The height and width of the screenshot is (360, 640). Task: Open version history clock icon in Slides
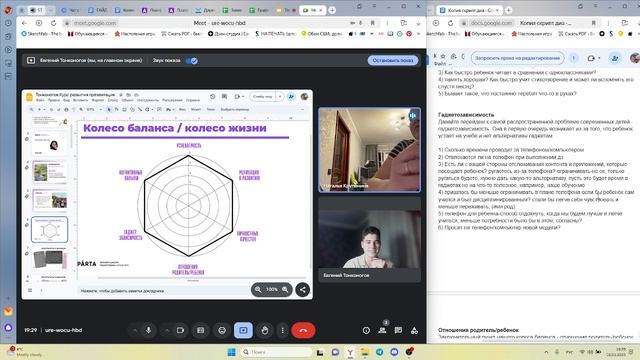212,97
